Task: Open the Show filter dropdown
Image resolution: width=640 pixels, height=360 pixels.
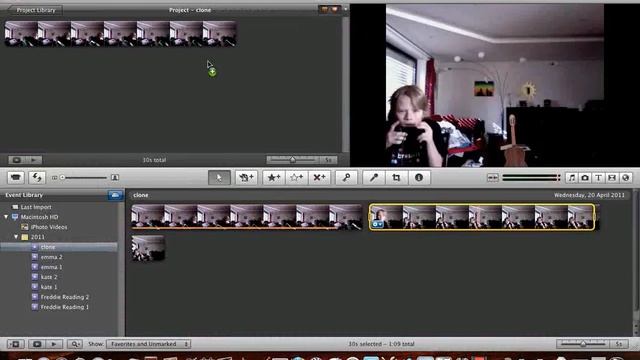Action: (149, 344)
